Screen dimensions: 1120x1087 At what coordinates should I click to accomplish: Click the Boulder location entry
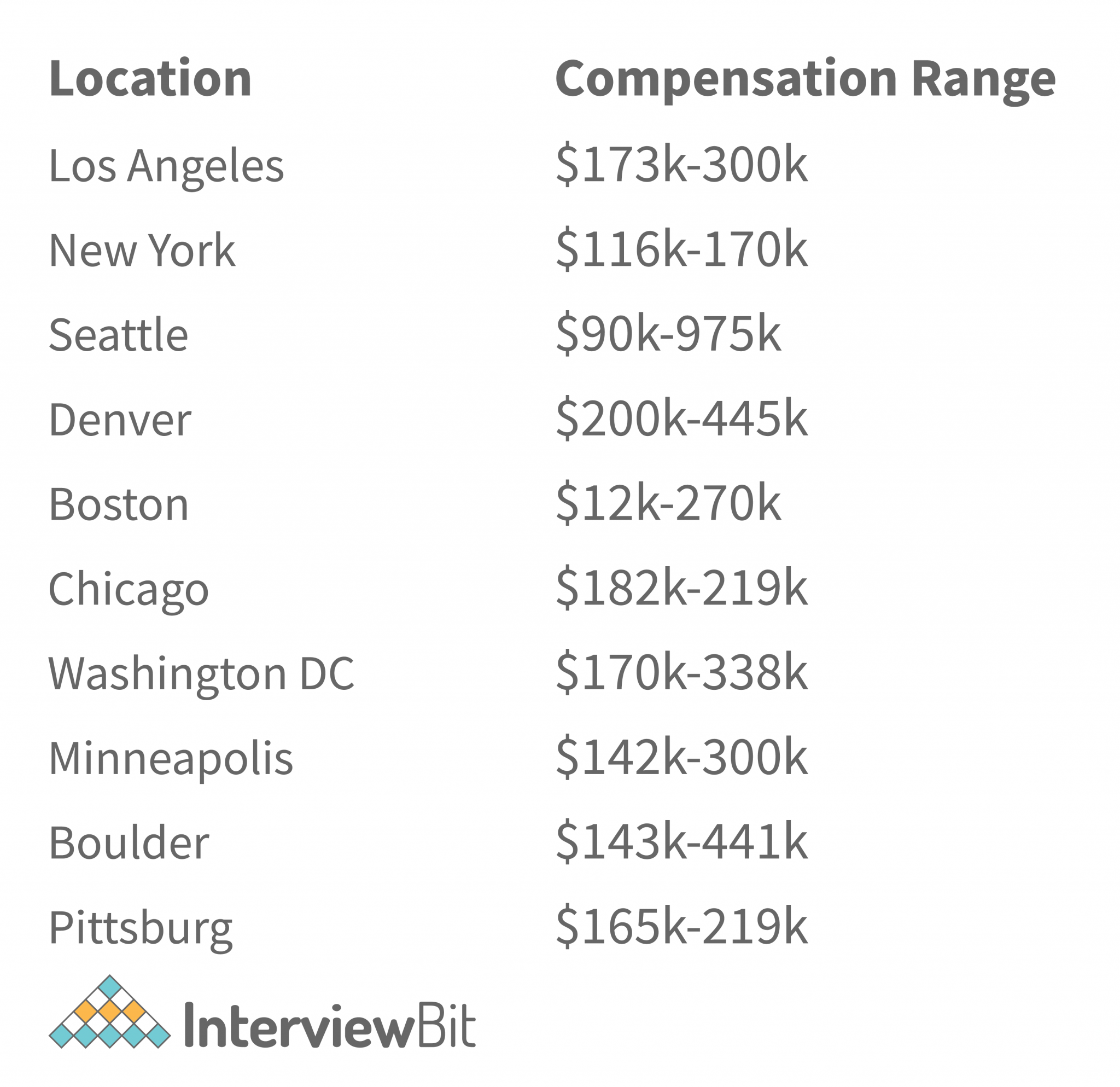tap(129, 843)
